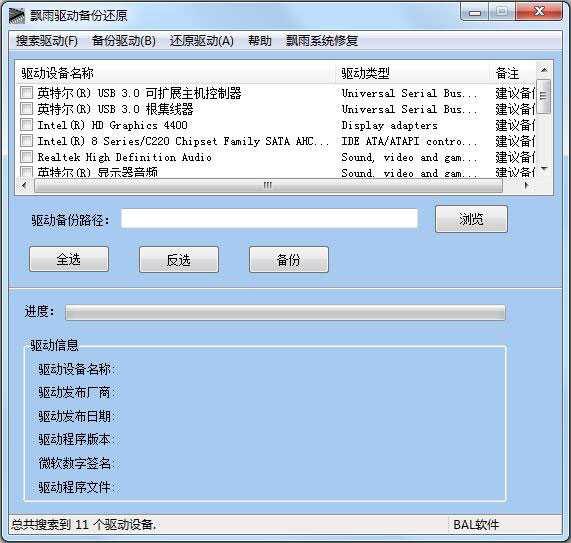Tick the Intel(R) HD Graphics 4400 checkbox
Image resolution: width=571 pixels, height=543 pixels.
(26, 125)
